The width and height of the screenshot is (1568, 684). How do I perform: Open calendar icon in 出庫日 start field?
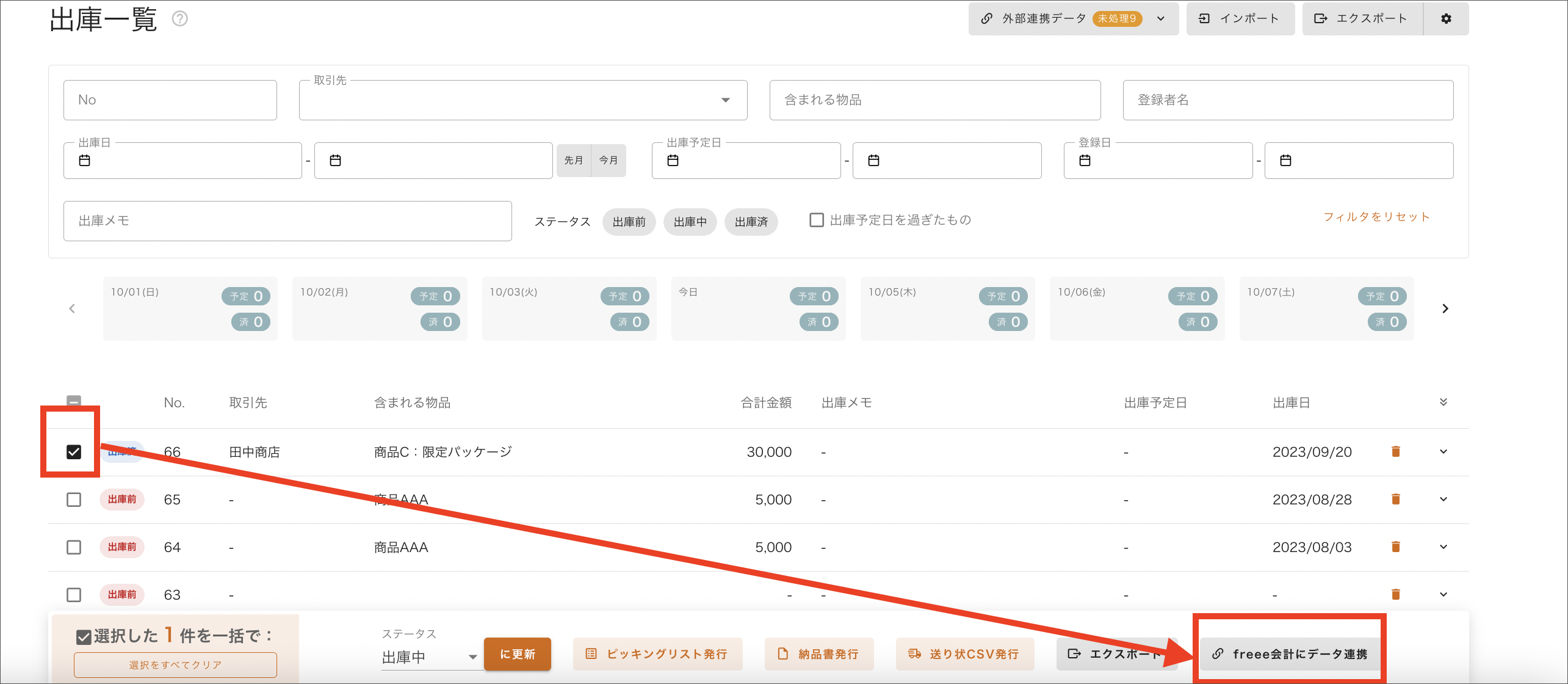pyautogui.click(x=85, y=161)
